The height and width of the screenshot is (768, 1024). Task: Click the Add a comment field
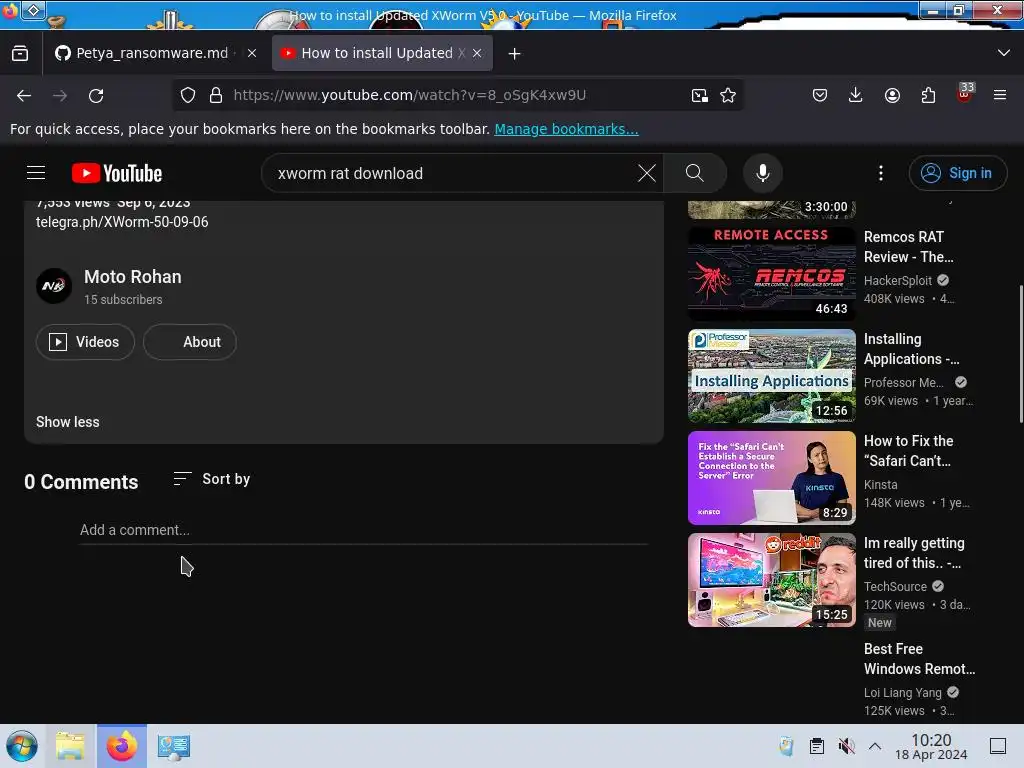tap(364, 530)
